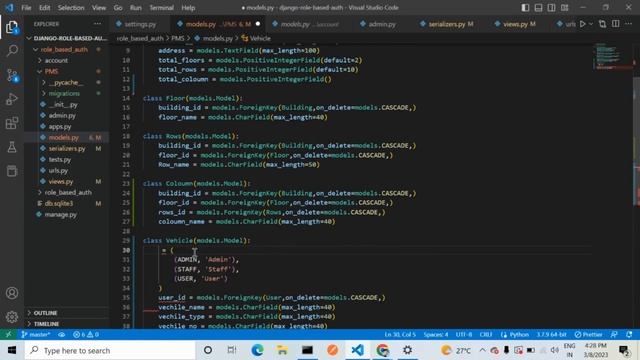The width and height of the screenshot is (640, 360).
Task: Click Windows taskbar search box
Action: click(x=110, y=350)
